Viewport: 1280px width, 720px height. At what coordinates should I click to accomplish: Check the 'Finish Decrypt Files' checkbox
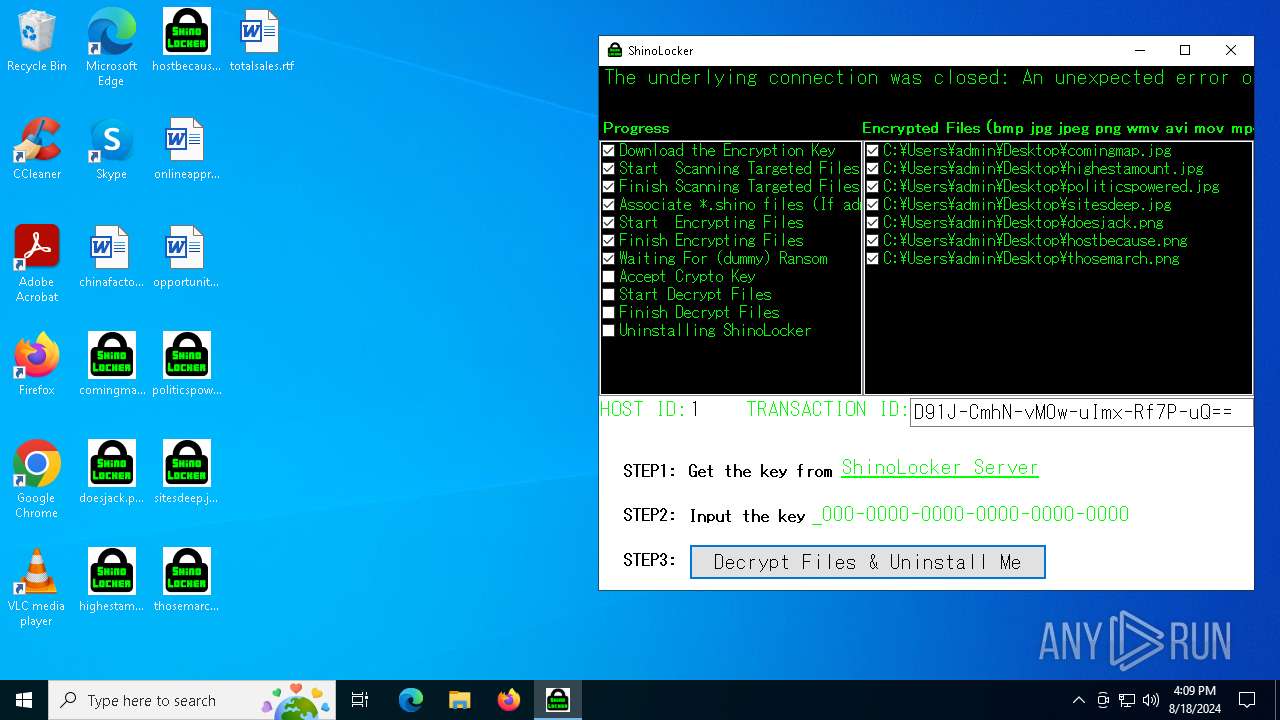(x=608, y=313)
